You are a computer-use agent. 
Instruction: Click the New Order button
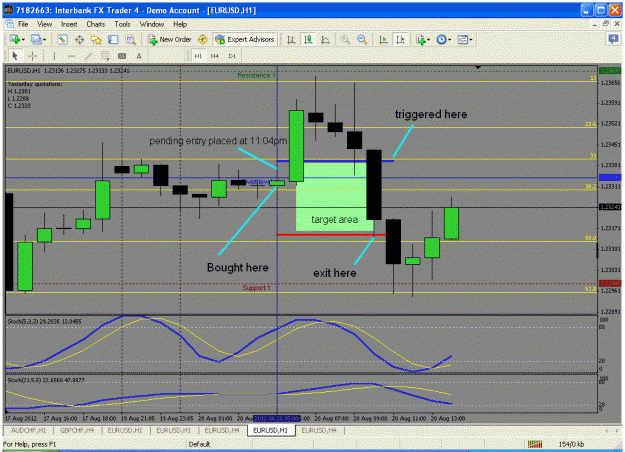point(170,39)
